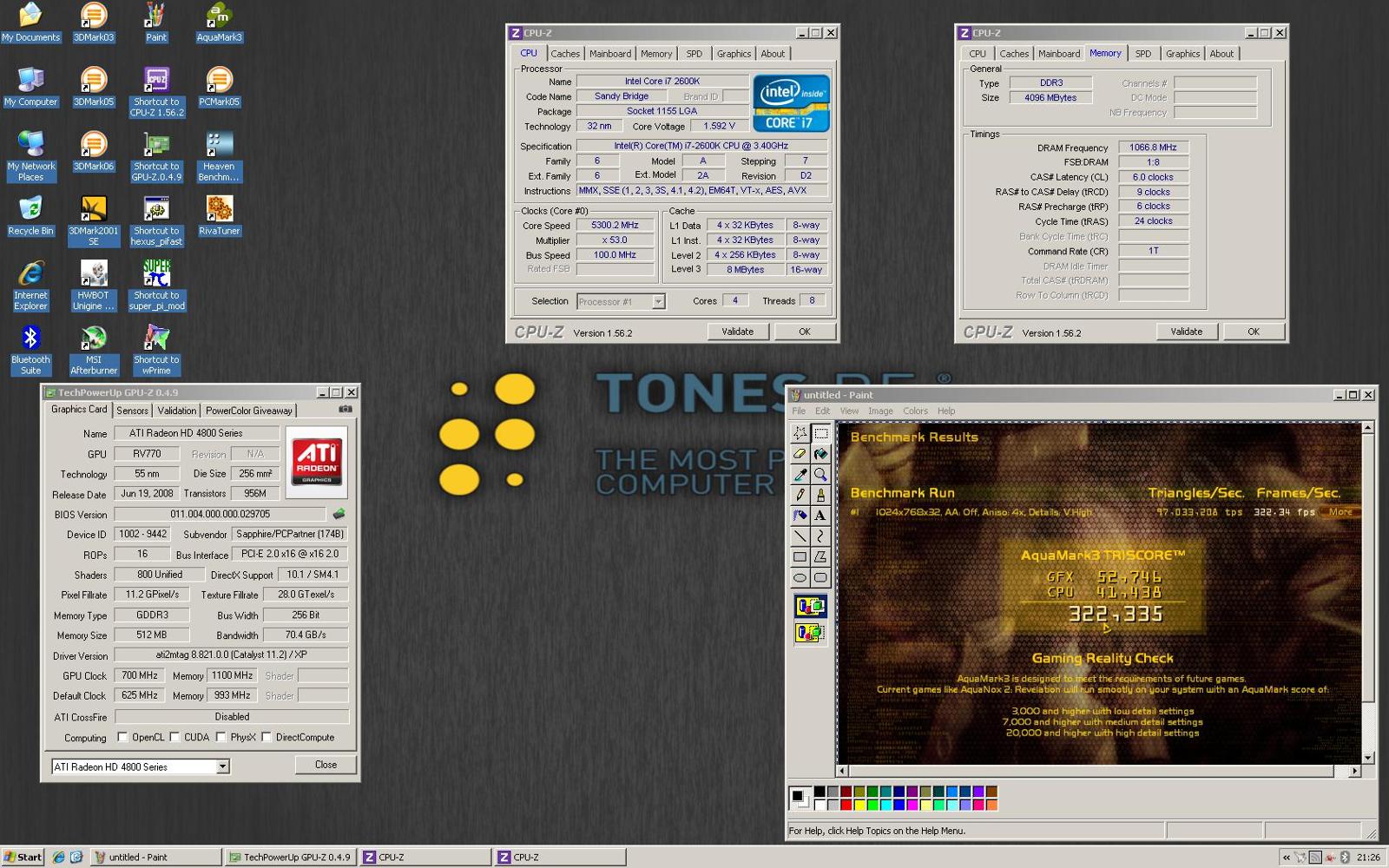Click the More link in AquaMark results
Image resolution: width=1389 pixels, height=868 pixels.
(x=1340, y=512)
